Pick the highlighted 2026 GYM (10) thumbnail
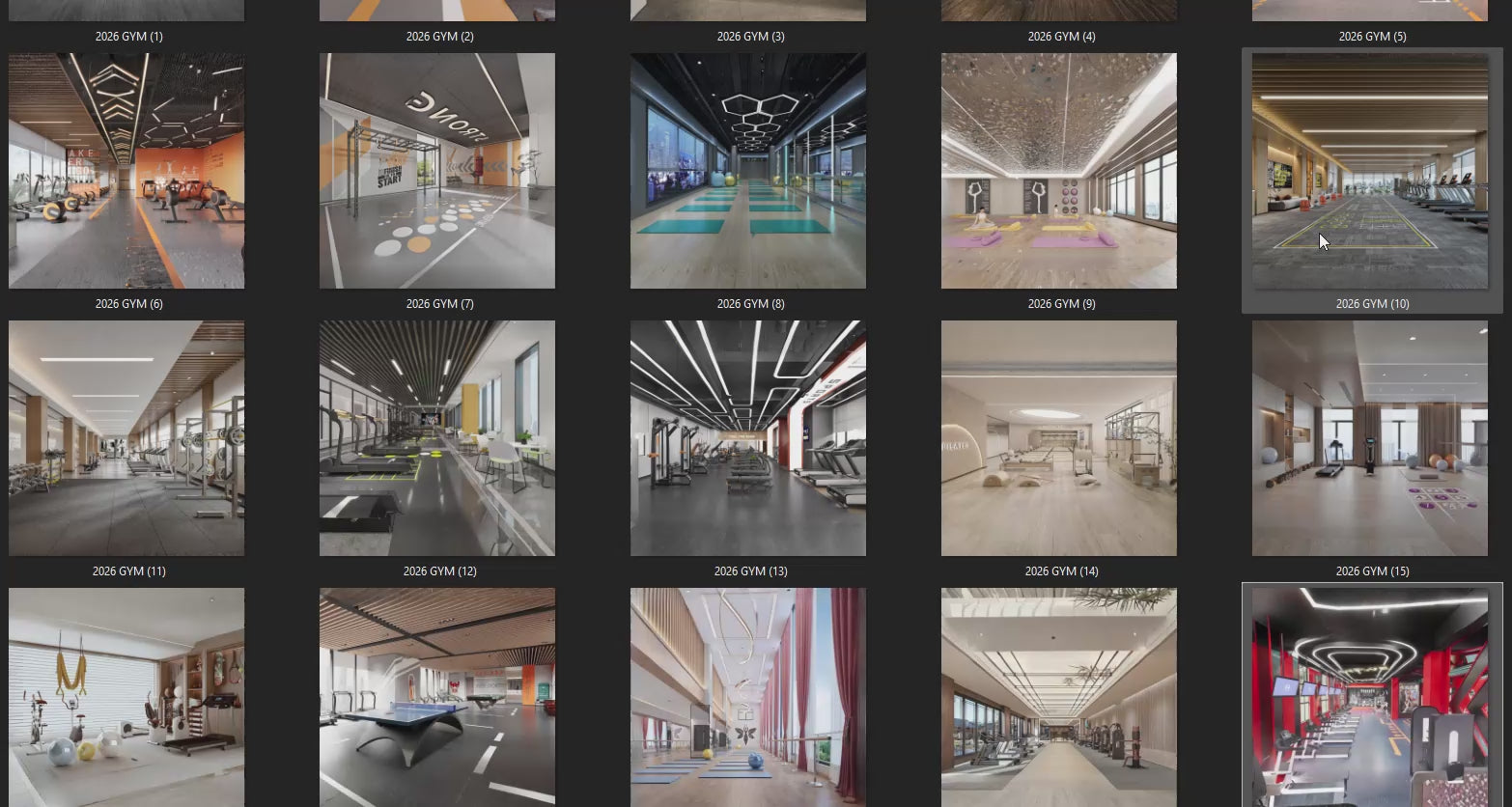Viewport: 1512px width, 807px height. (x=1370, y=171)
